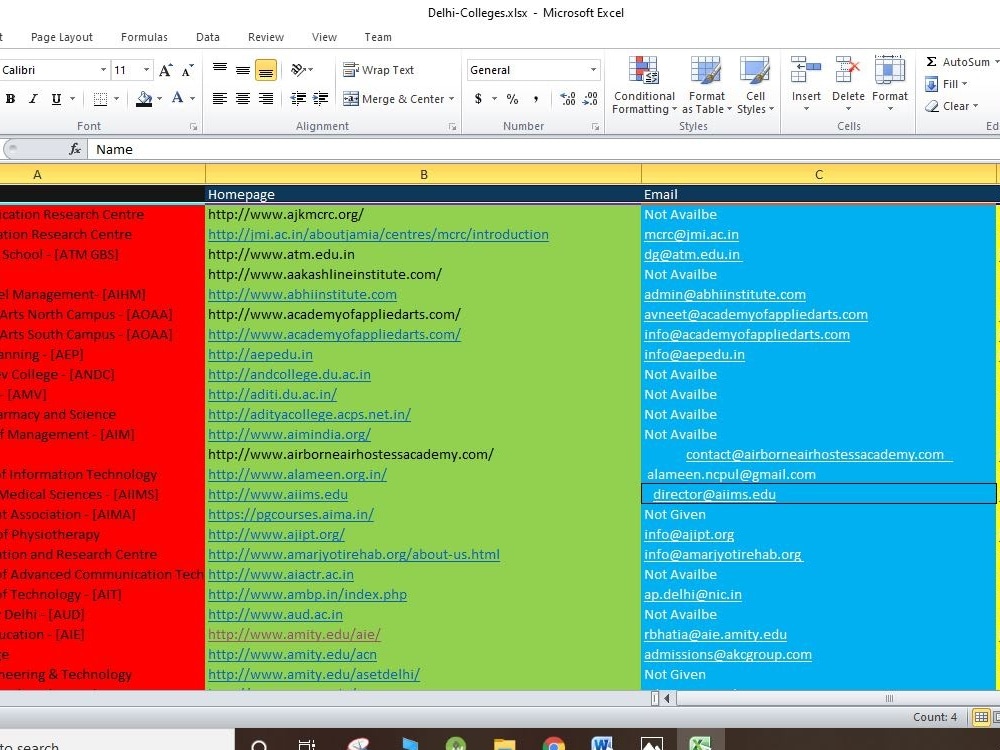
Task: Click the Insert Function fx icon
Action: (75, 149)
